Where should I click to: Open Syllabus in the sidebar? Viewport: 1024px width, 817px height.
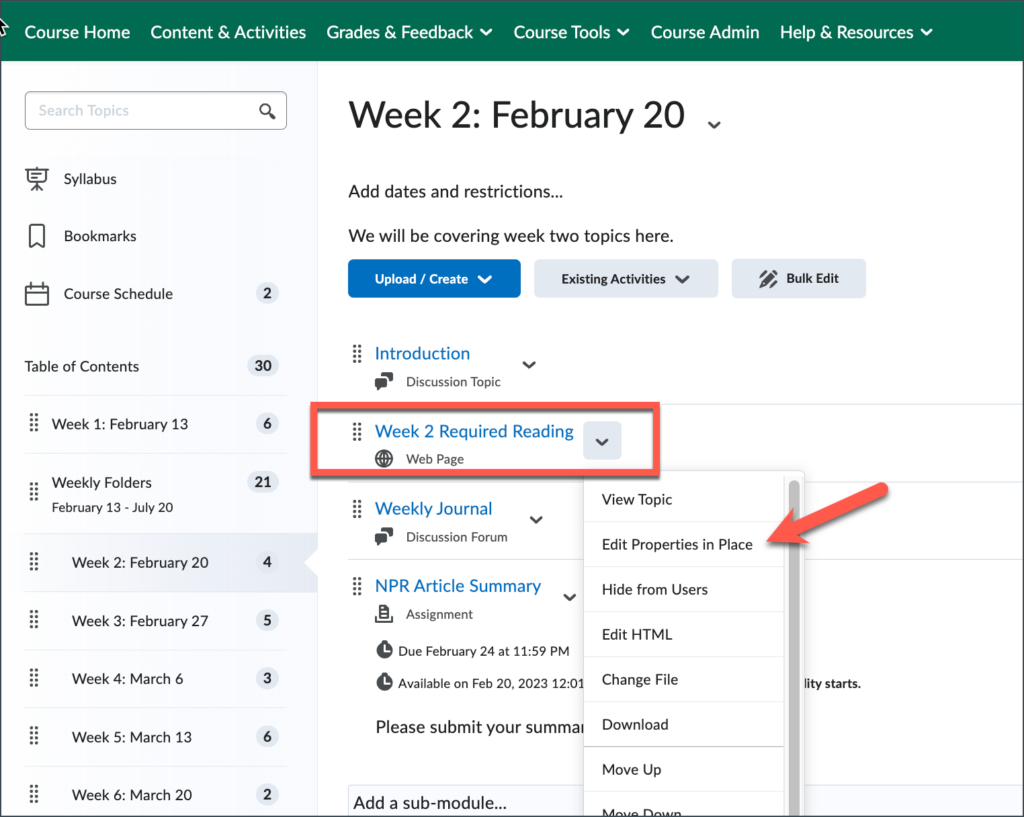pos(90,179)
